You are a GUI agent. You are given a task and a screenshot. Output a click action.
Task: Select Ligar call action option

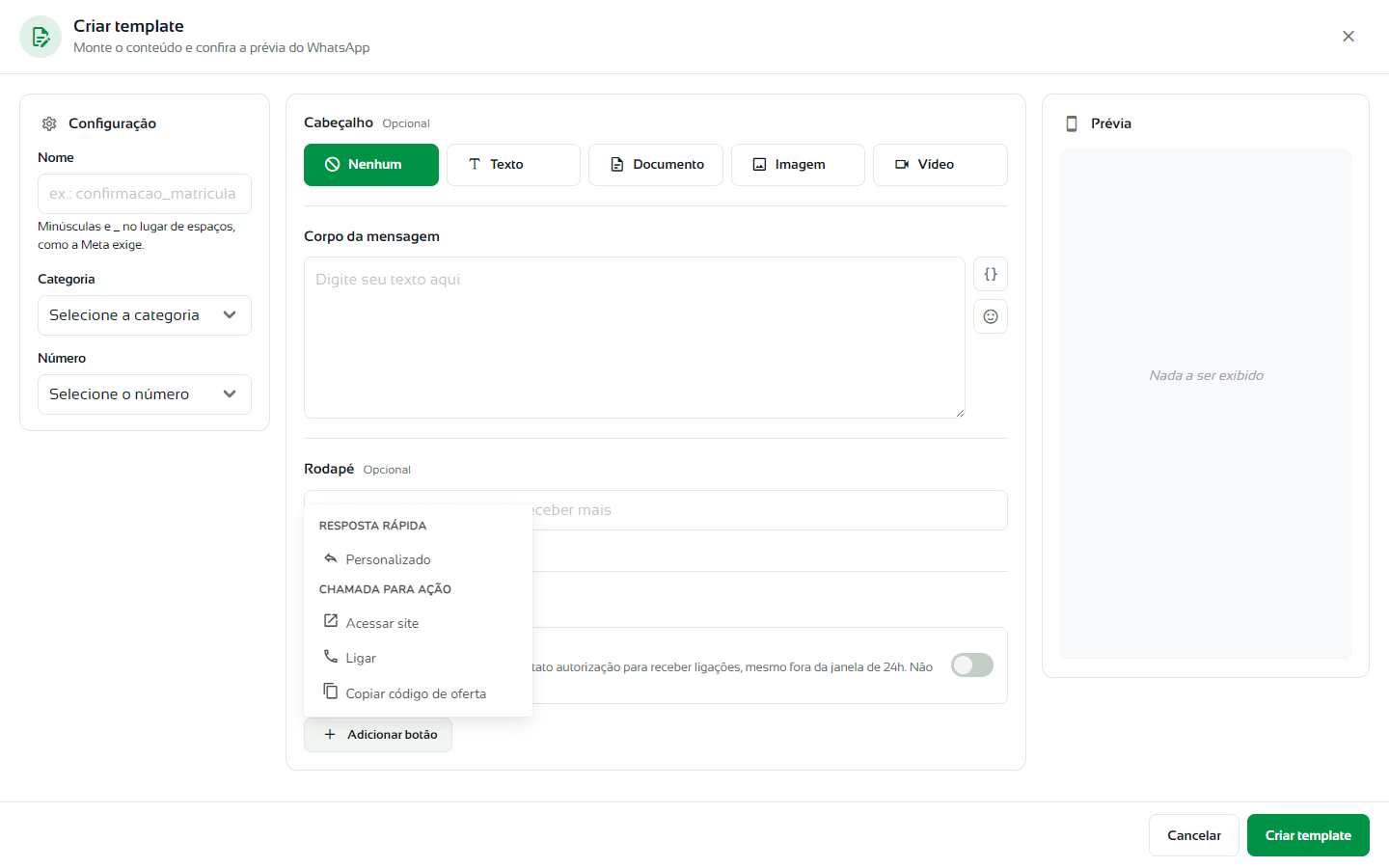click(418, 658)
